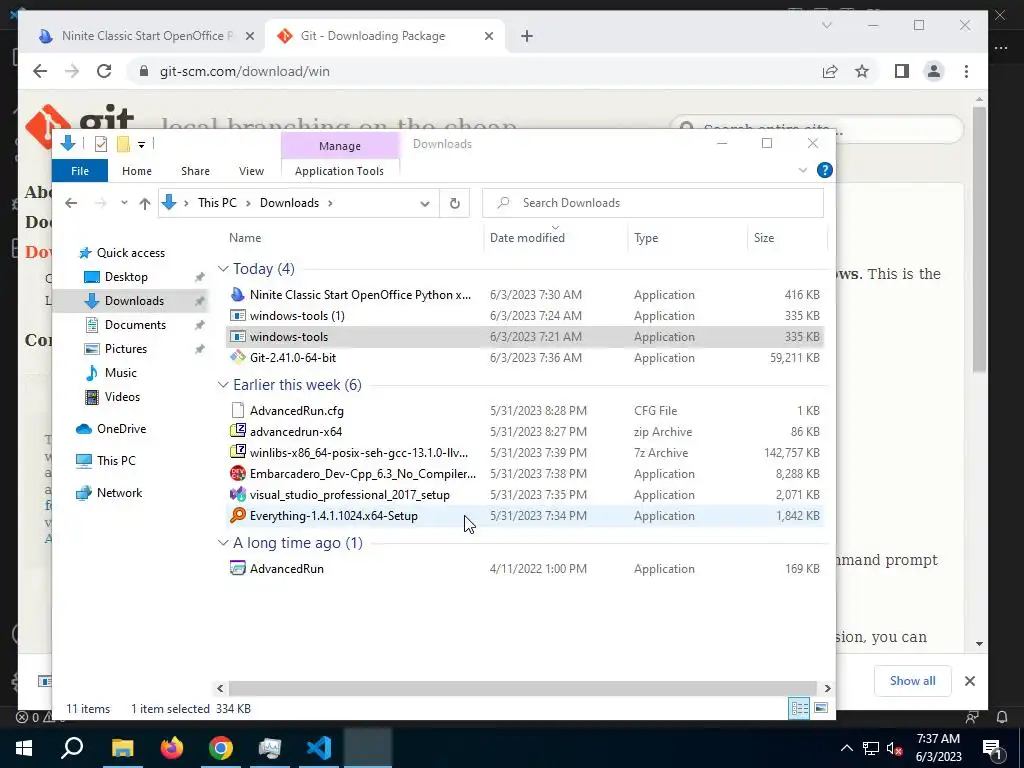1024x768 pixels.
Task: Open a new Chrome tab
Action: coord(527,36)
